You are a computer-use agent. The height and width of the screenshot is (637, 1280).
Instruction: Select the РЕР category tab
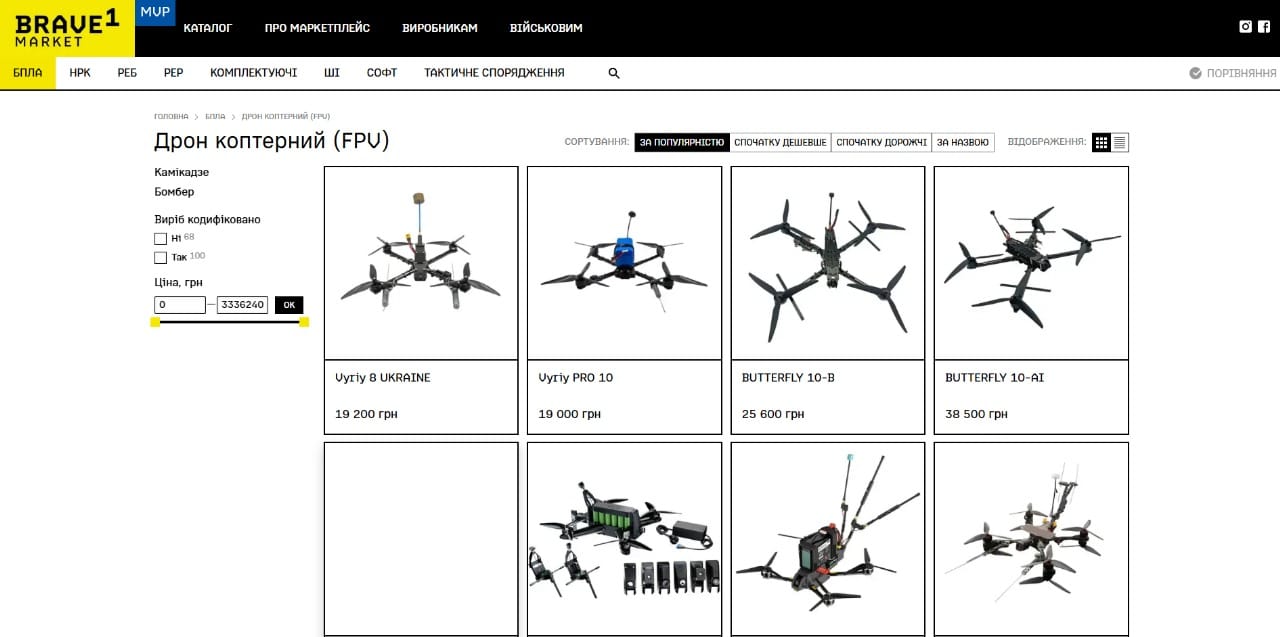[174, 73]
